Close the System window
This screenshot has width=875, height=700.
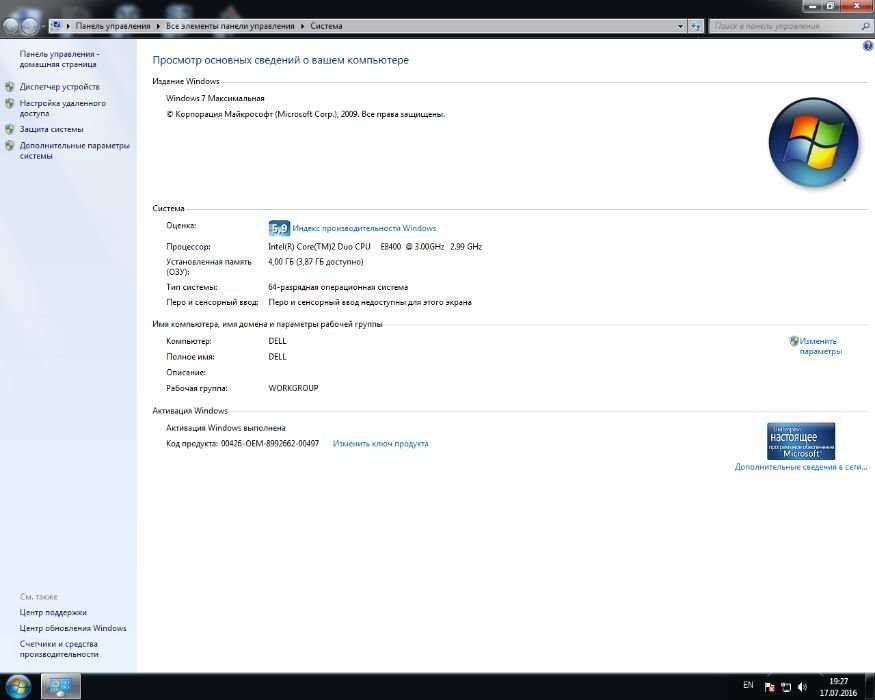[856, 6]
